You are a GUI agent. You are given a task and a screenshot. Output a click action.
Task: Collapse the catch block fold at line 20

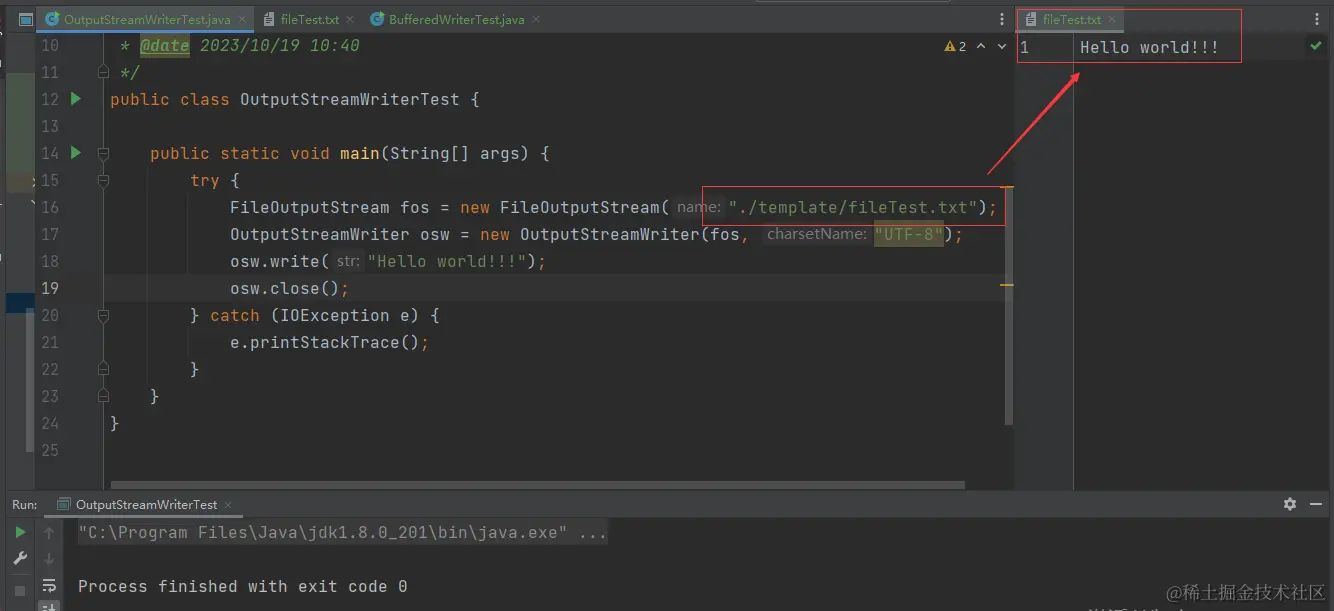(x=102, y=315)
